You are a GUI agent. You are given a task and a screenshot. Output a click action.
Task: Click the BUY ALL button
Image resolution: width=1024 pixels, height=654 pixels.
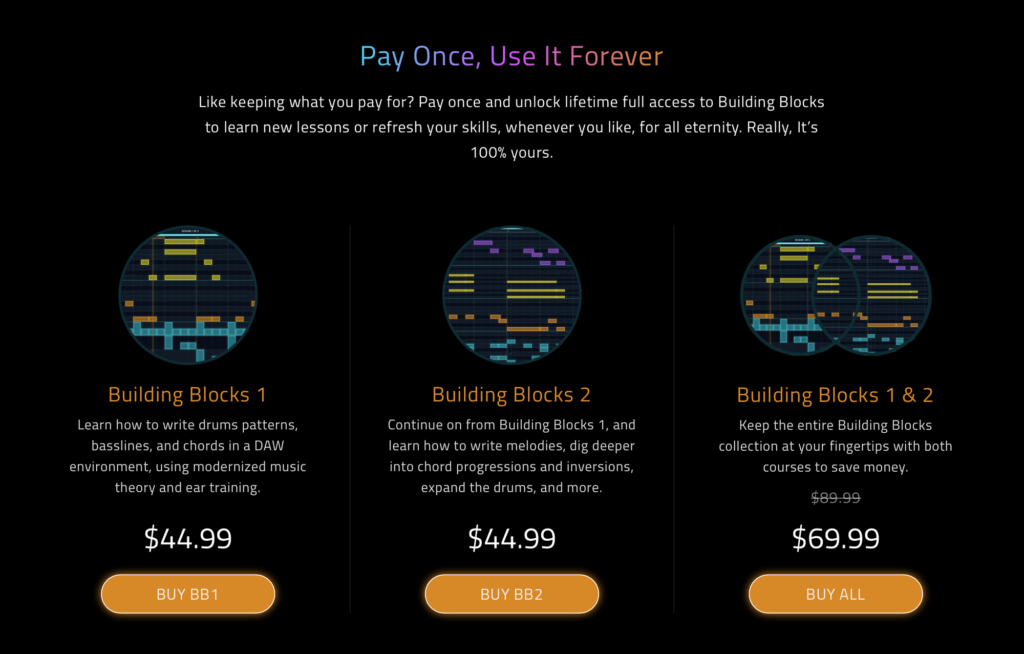[x=835, y=594]
